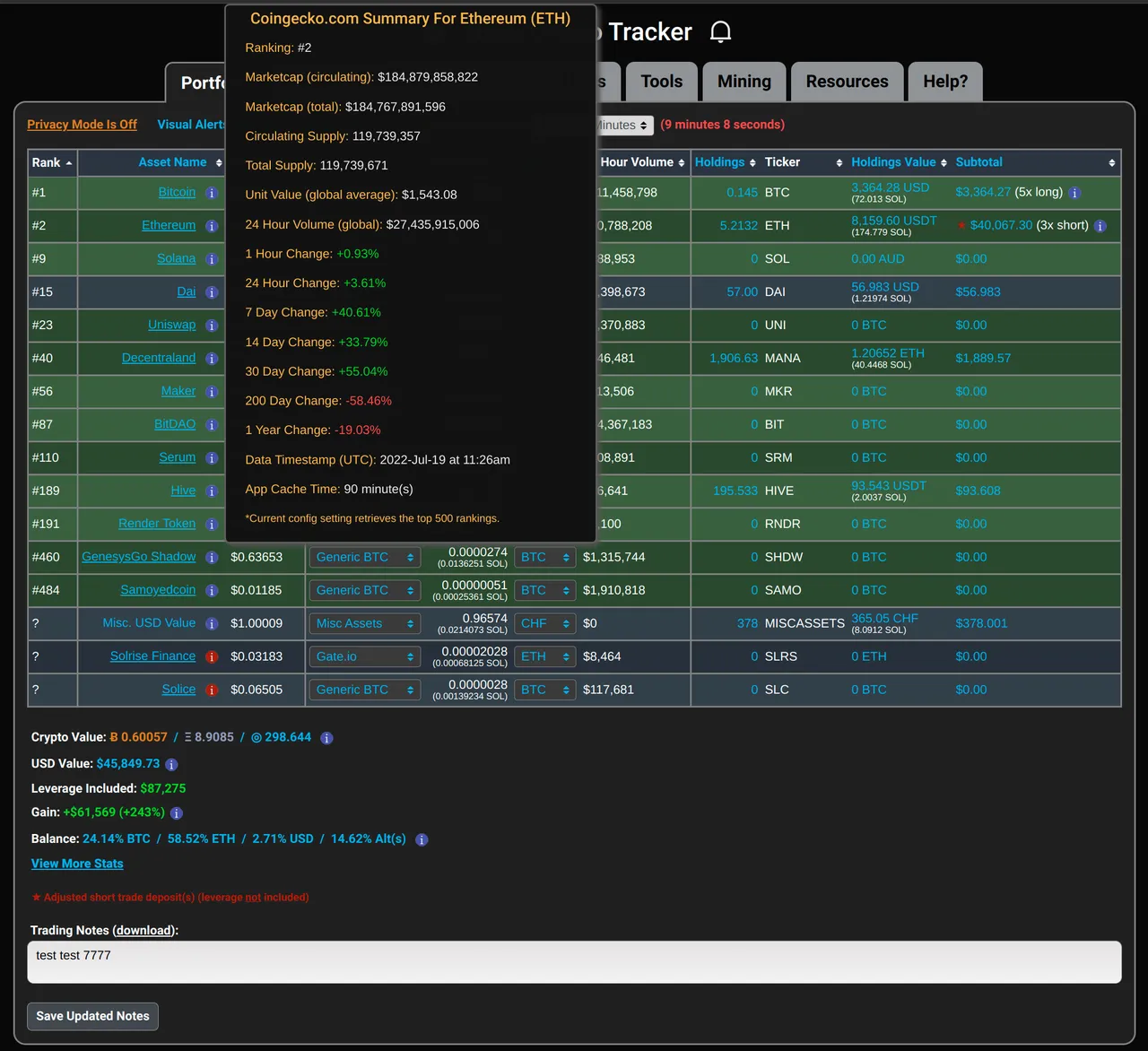Click info icon after 5x long subtotal
1148x1051 pixels.
pyautogui.click(x=1074, y=193)
